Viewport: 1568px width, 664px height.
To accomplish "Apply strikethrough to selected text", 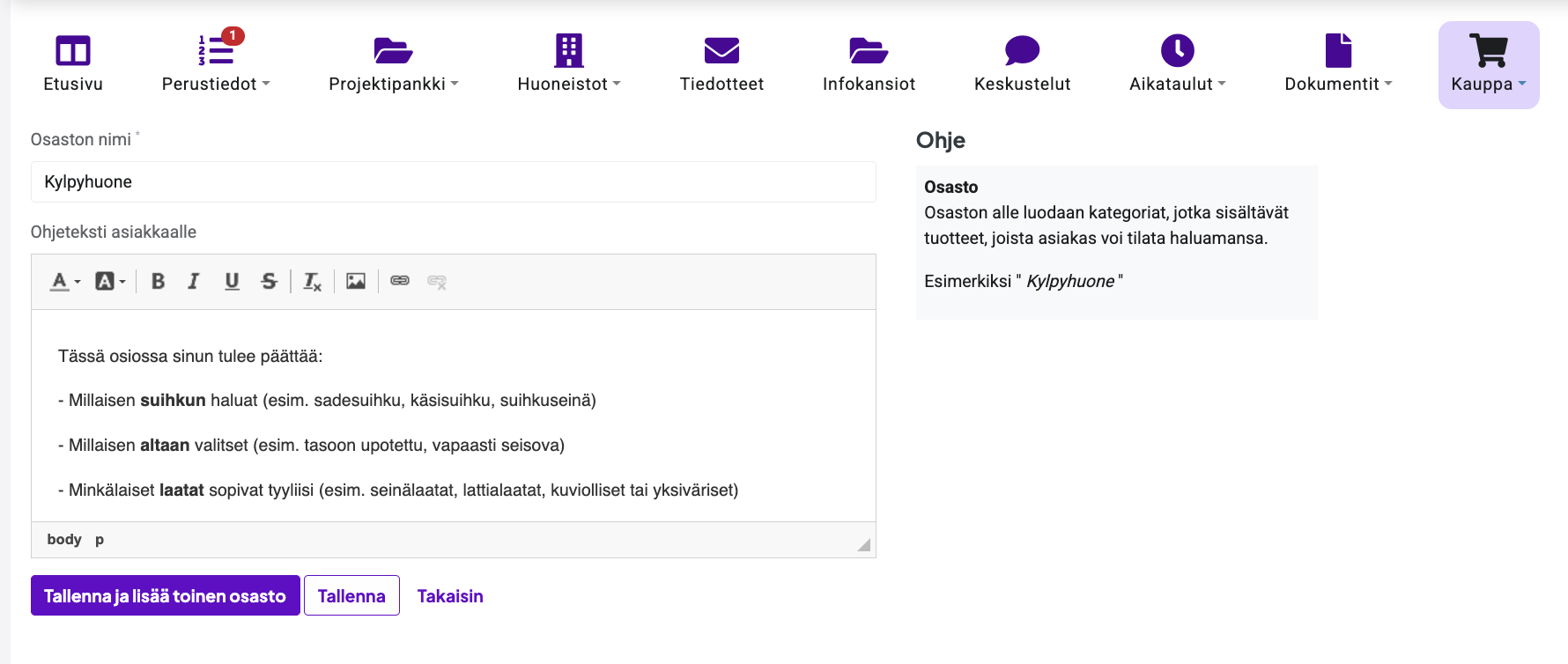I will click(x=270, y=281).
